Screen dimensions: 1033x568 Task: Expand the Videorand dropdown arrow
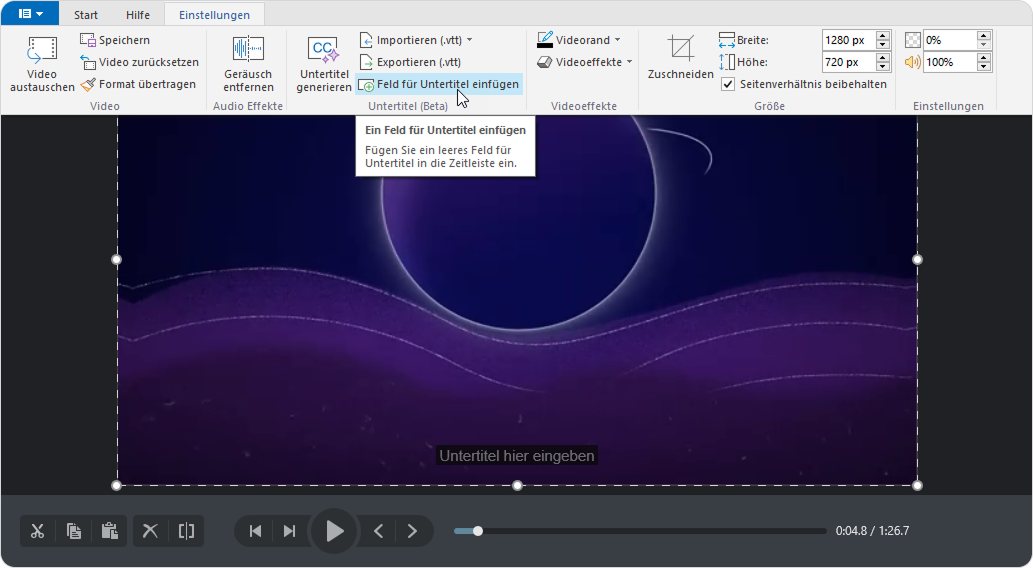tap(617, 40)
